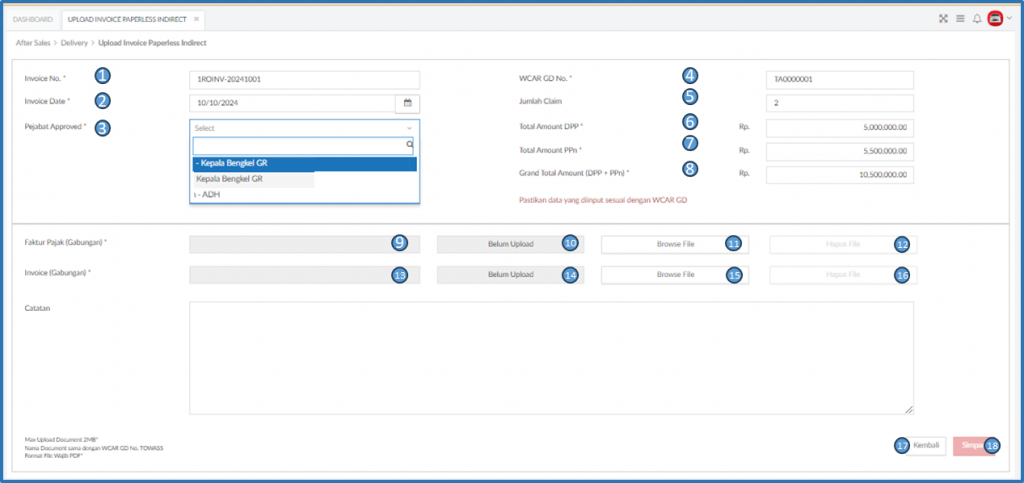Viewport: 1024px width, 483px height.
Task: Go to After Sales breadcrumb
Action: 33,43
